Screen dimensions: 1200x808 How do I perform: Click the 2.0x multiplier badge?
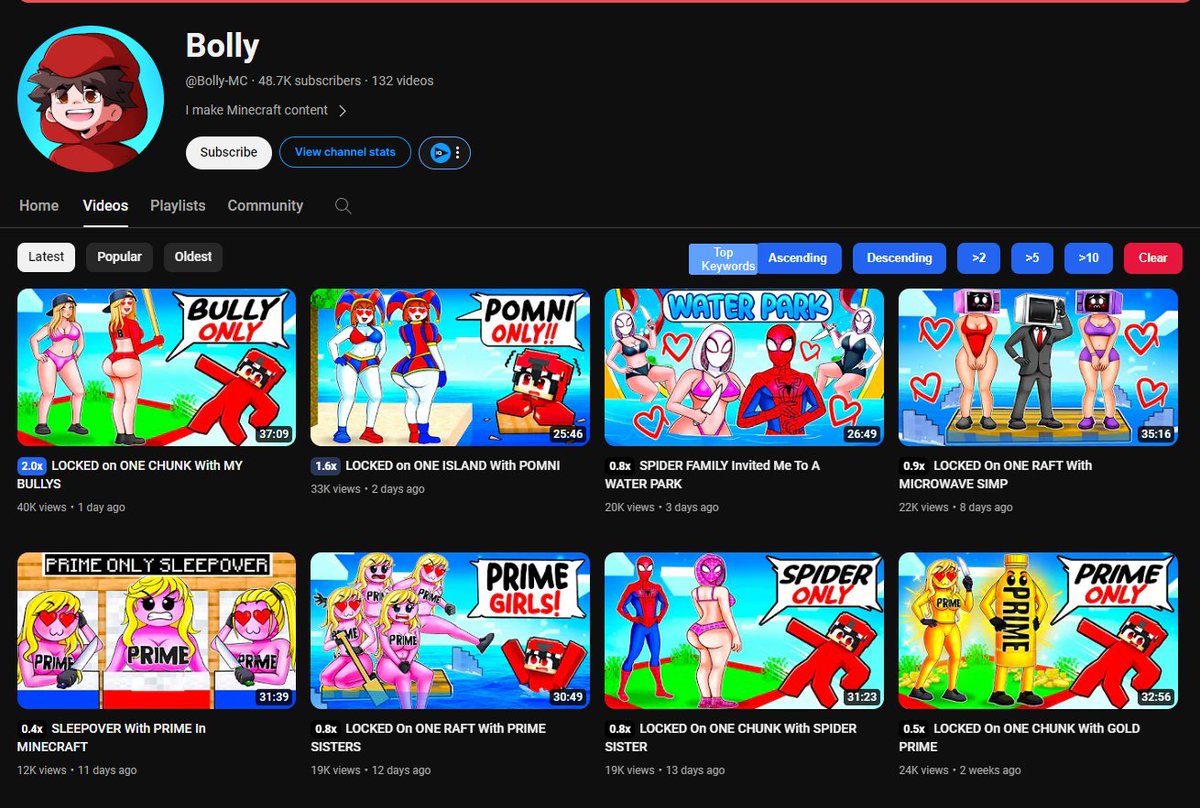(x=32, y=466)
